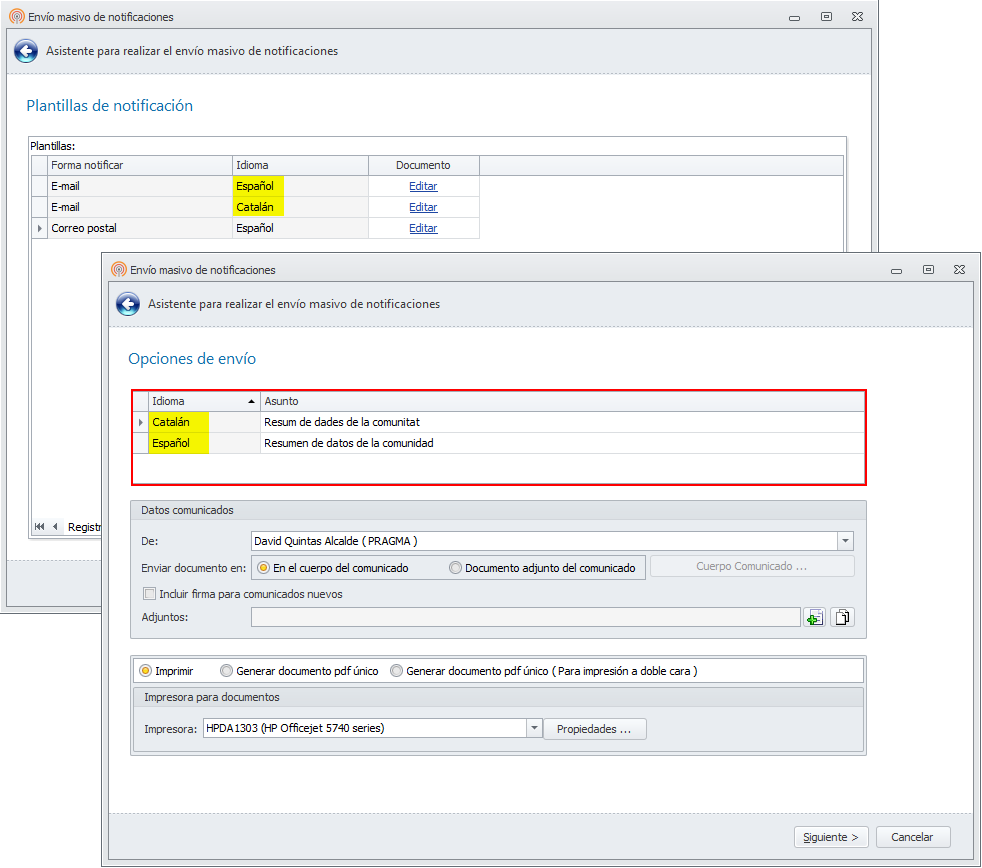This screenshot has width=982, height=868.
Task: Click the Correo postal row indicator arrow
Action: point(39,229)
